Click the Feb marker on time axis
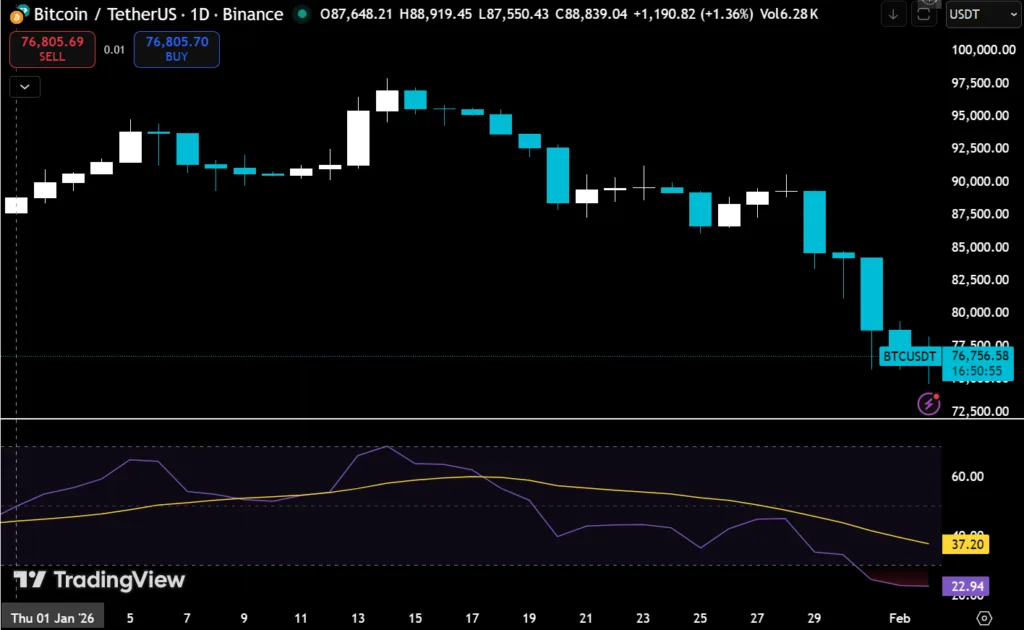 point(899,619)
